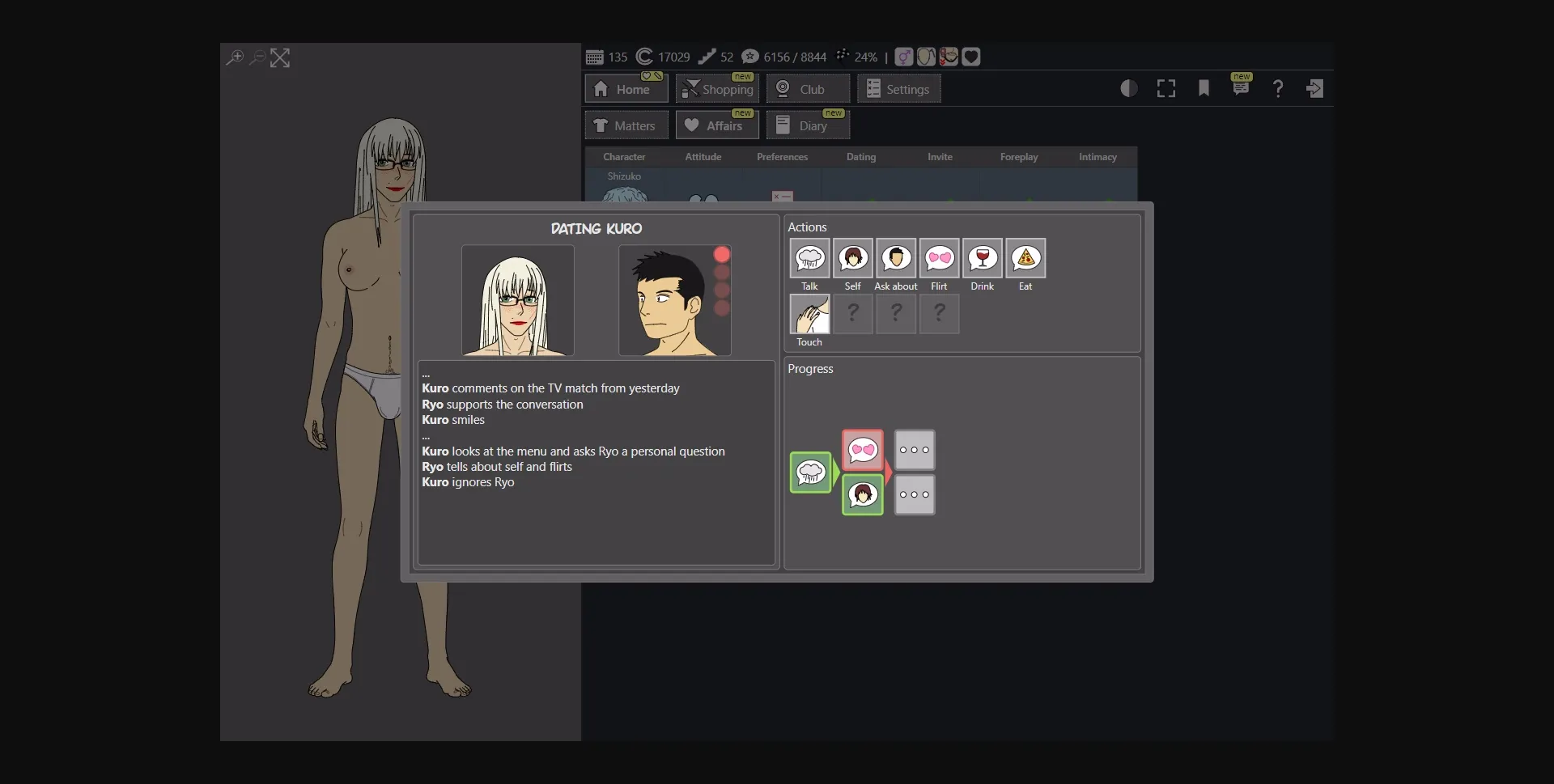Switch to the Club tab
The width and height of the screenshot is (1554, 784).
click(807, 88)
